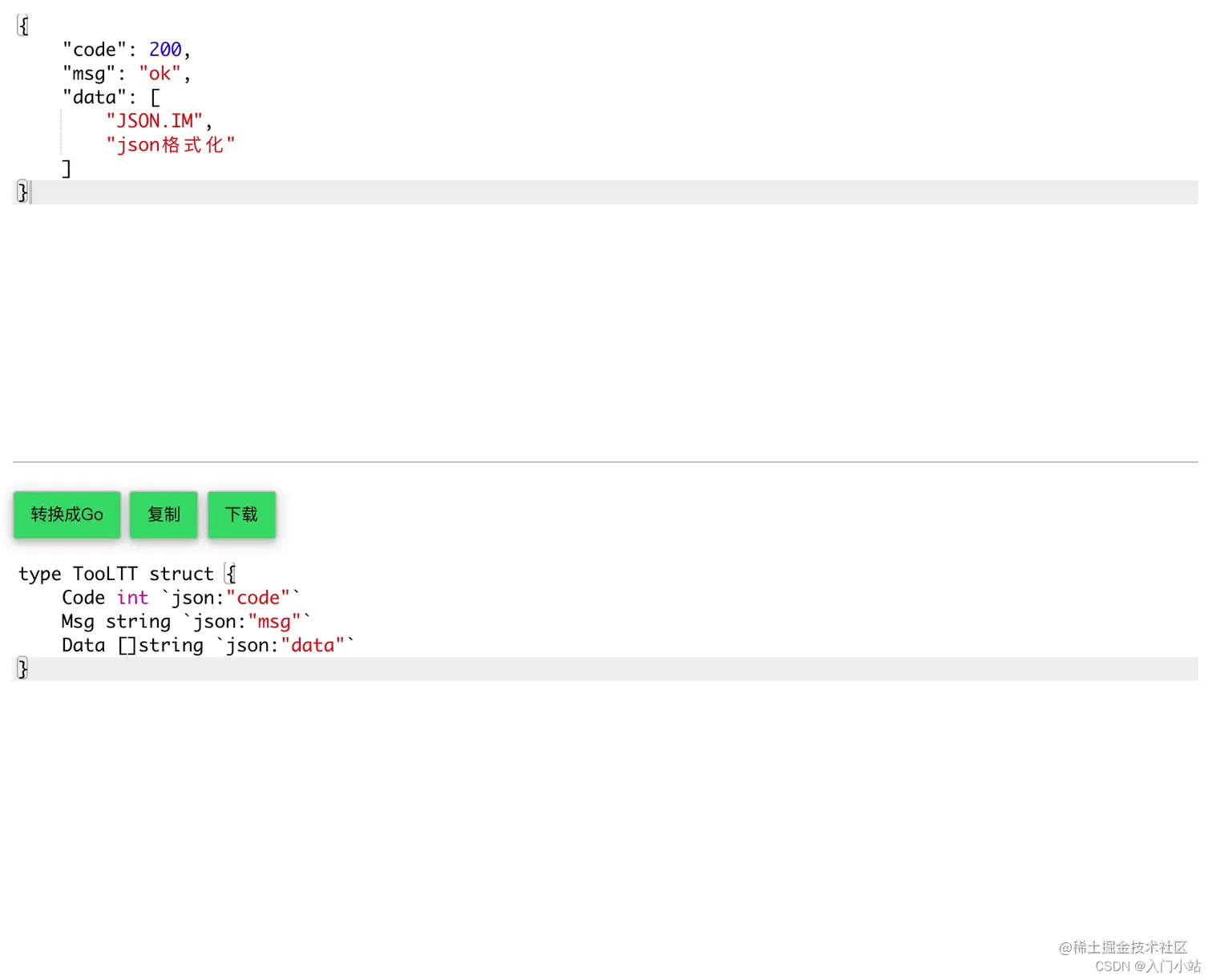This screenshot has height=980, width=1212.
Task: Click the "ok" string value
Action: [160, 74]
